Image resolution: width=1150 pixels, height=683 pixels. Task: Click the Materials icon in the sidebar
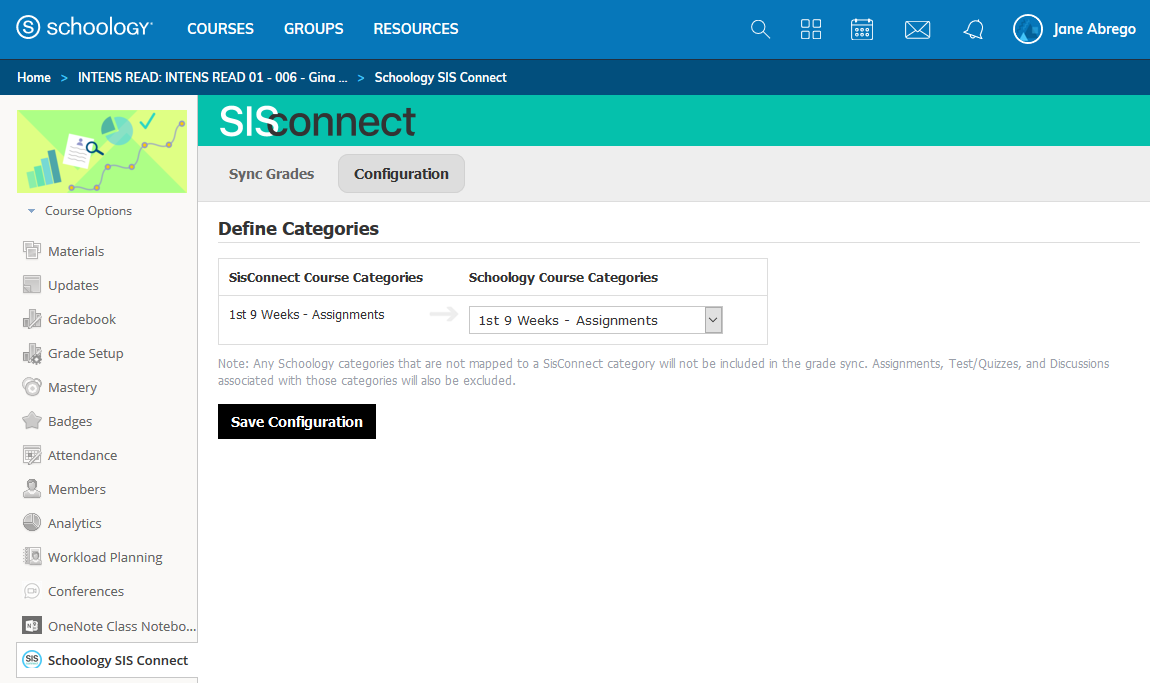30,250
